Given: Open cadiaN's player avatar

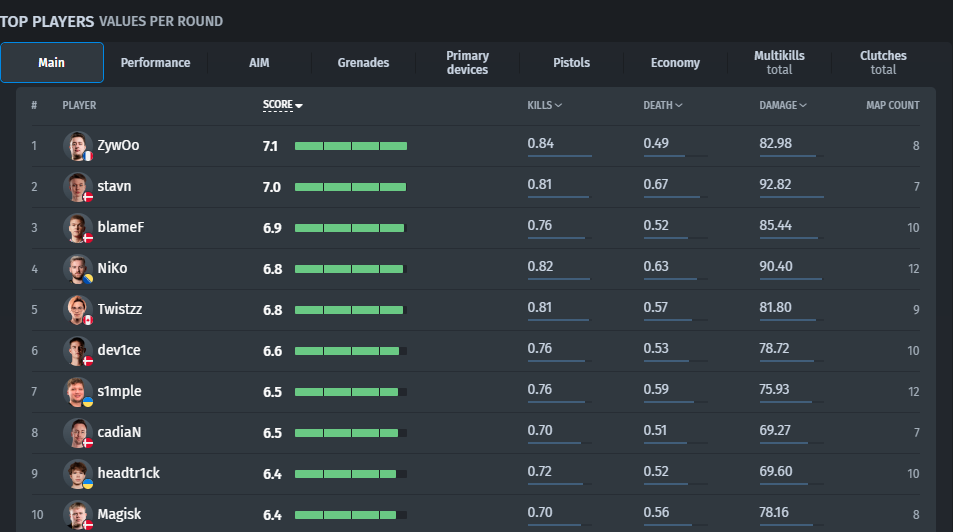Looking at the screenshot, I should (78, 433).
